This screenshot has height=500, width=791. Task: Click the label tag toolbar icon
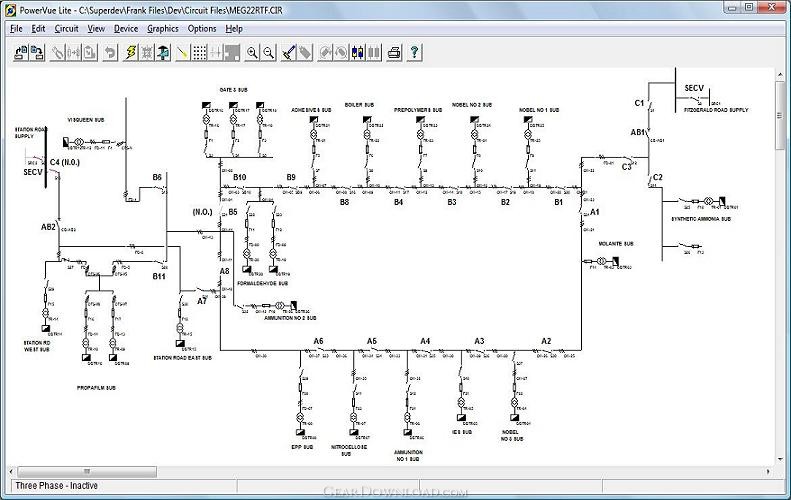(305, 52)
